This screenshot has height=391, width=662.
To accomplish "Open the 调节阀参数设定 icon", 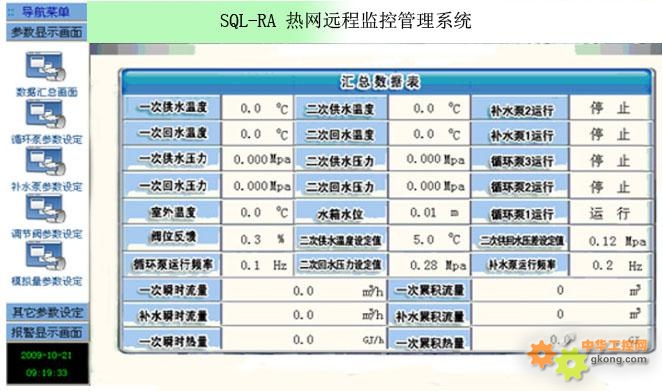I will (x=46, y=209).
